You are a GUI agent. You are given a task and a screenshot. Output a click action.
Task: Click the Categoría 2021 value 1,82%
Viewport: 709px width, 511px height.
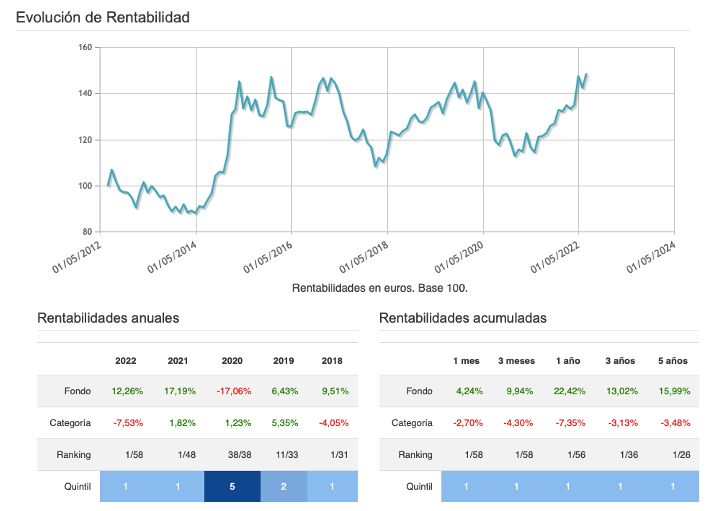pos(179,423)
